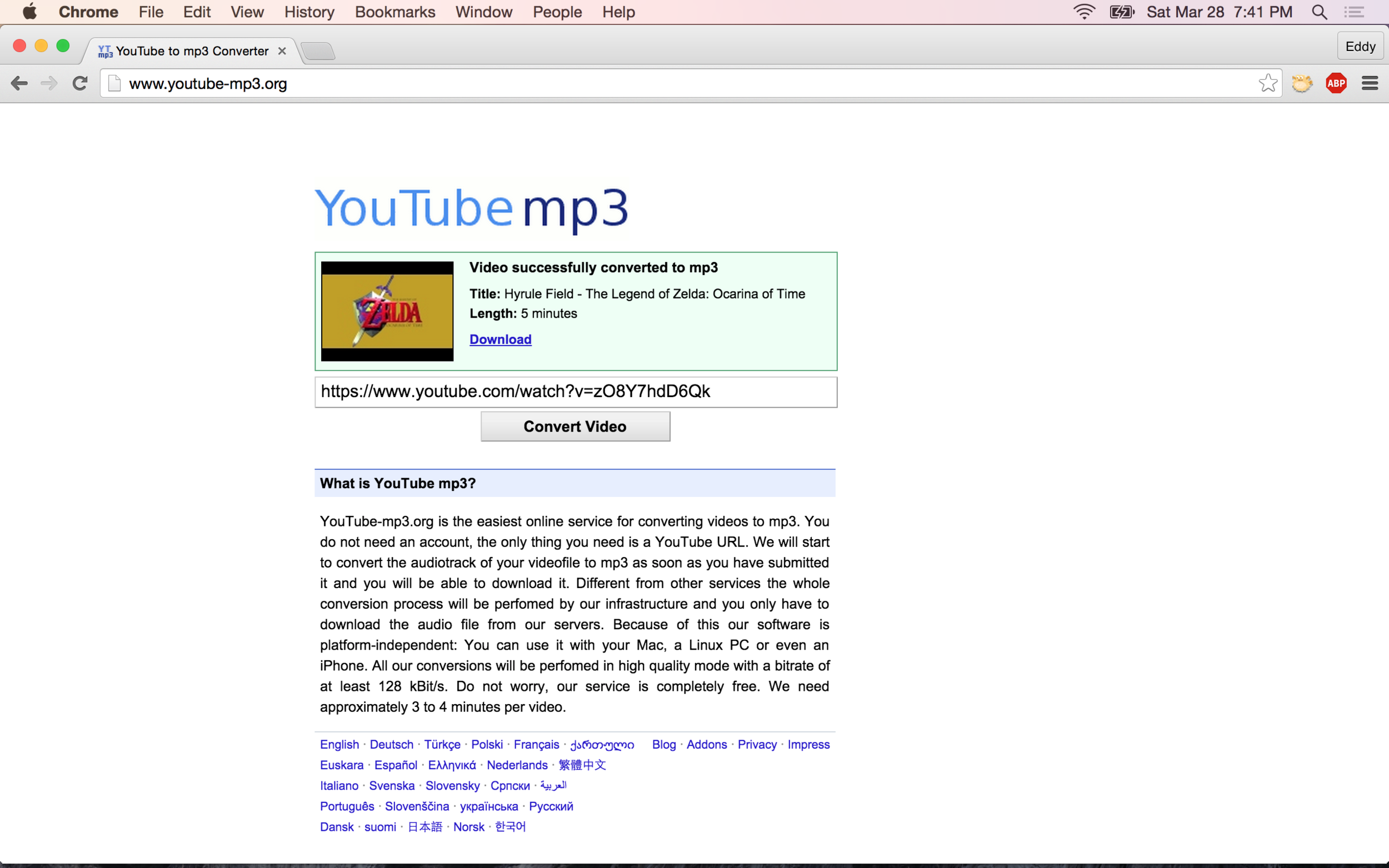Switch language to English
The image size is (1389, 868).
point(339,745)
